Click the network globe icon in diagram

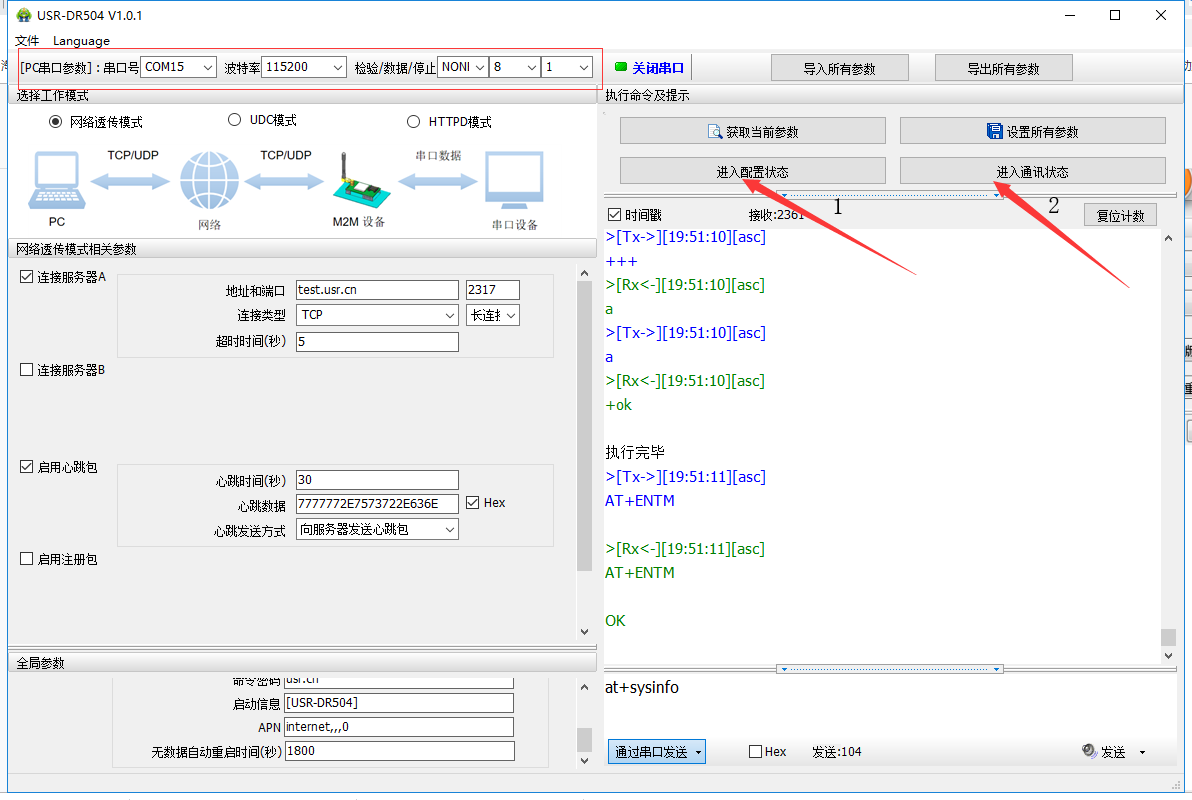coord(209,182)
